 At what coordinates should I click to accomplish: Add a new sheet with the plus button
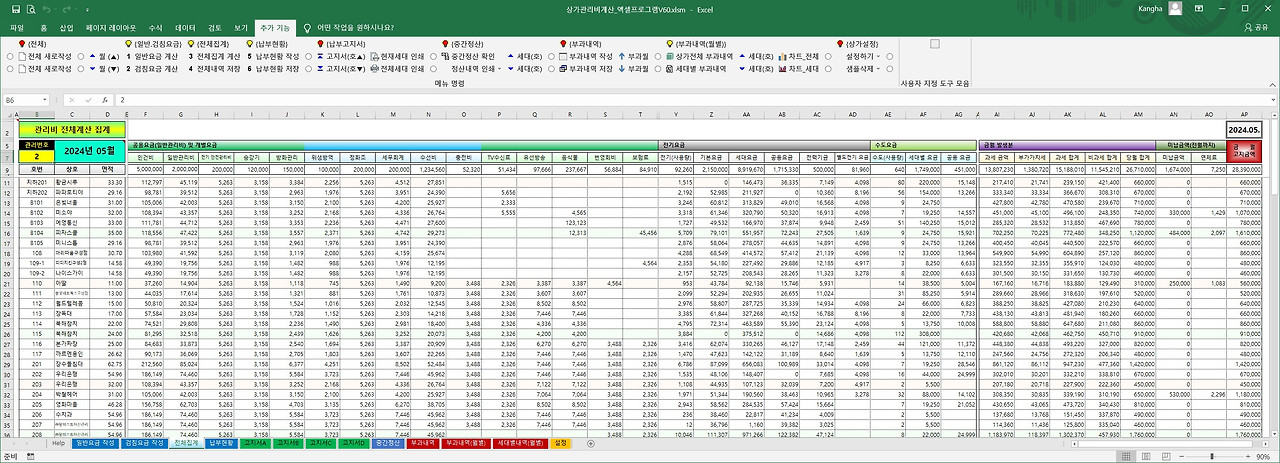click(x=590, y=443)
